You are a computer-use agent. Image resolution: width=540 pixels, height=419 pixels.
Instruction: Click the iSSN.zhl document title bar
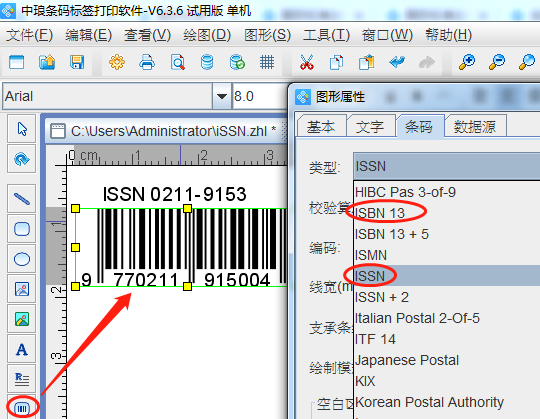pos(167,131)
